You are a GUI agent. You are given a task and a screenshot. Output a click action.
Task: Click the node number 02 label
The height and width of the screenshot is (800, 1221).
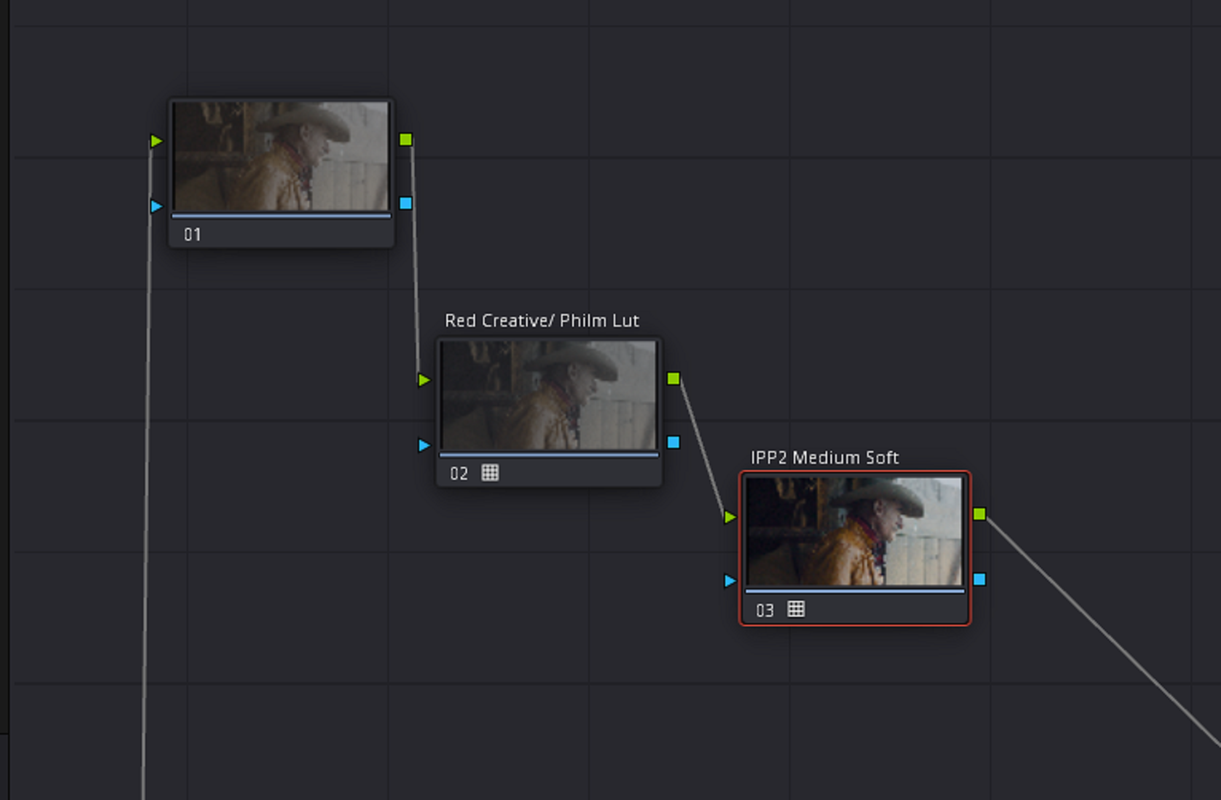pos(459,474)
